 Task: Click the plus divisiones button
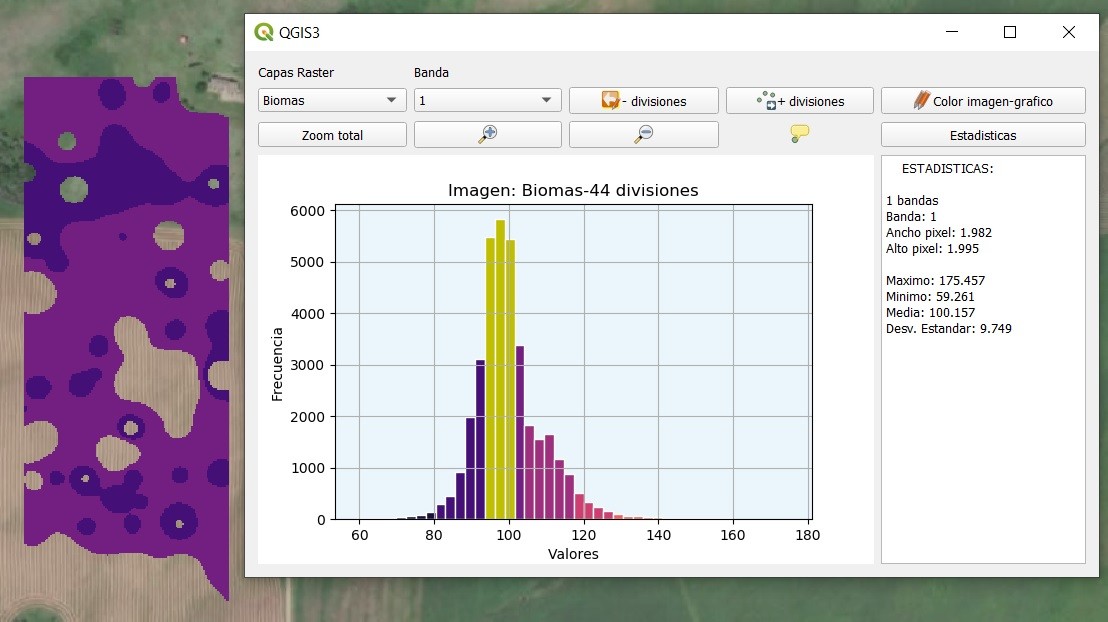(800, 100)
